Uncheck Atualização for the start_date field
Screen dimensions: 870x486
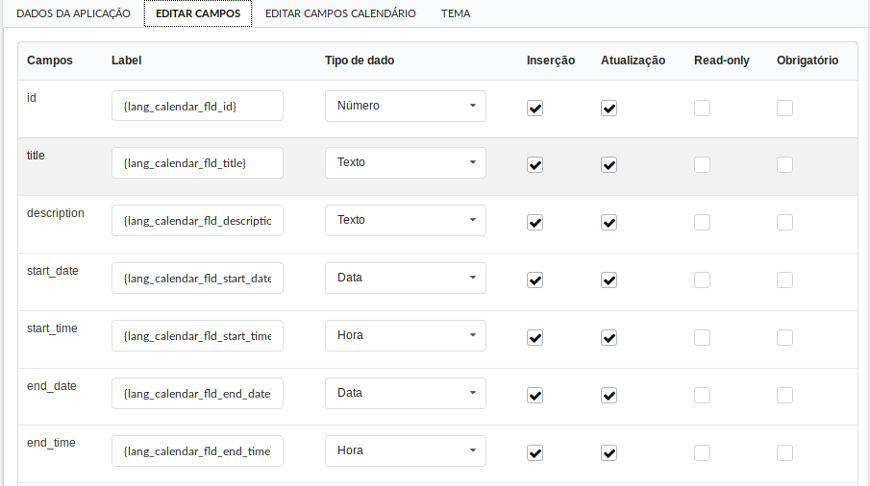pos(609,280)
